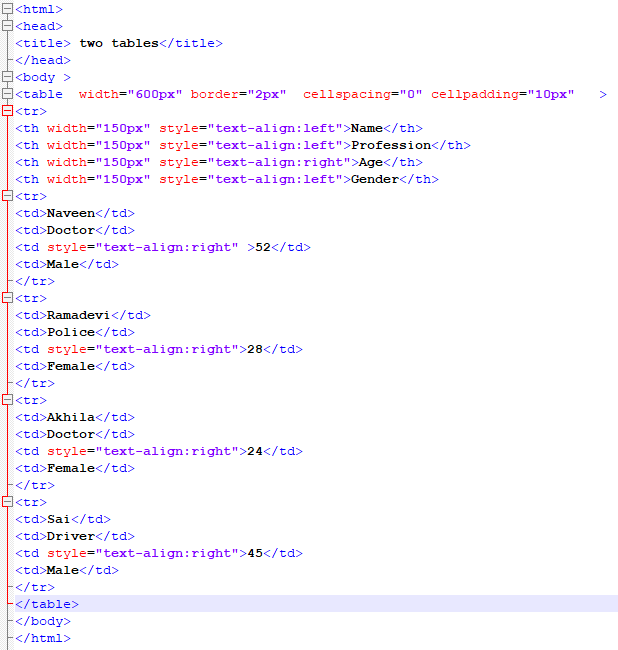Collapse the <html> fold marker
Viewport: 618px width, 650px height.
(7, 8)
